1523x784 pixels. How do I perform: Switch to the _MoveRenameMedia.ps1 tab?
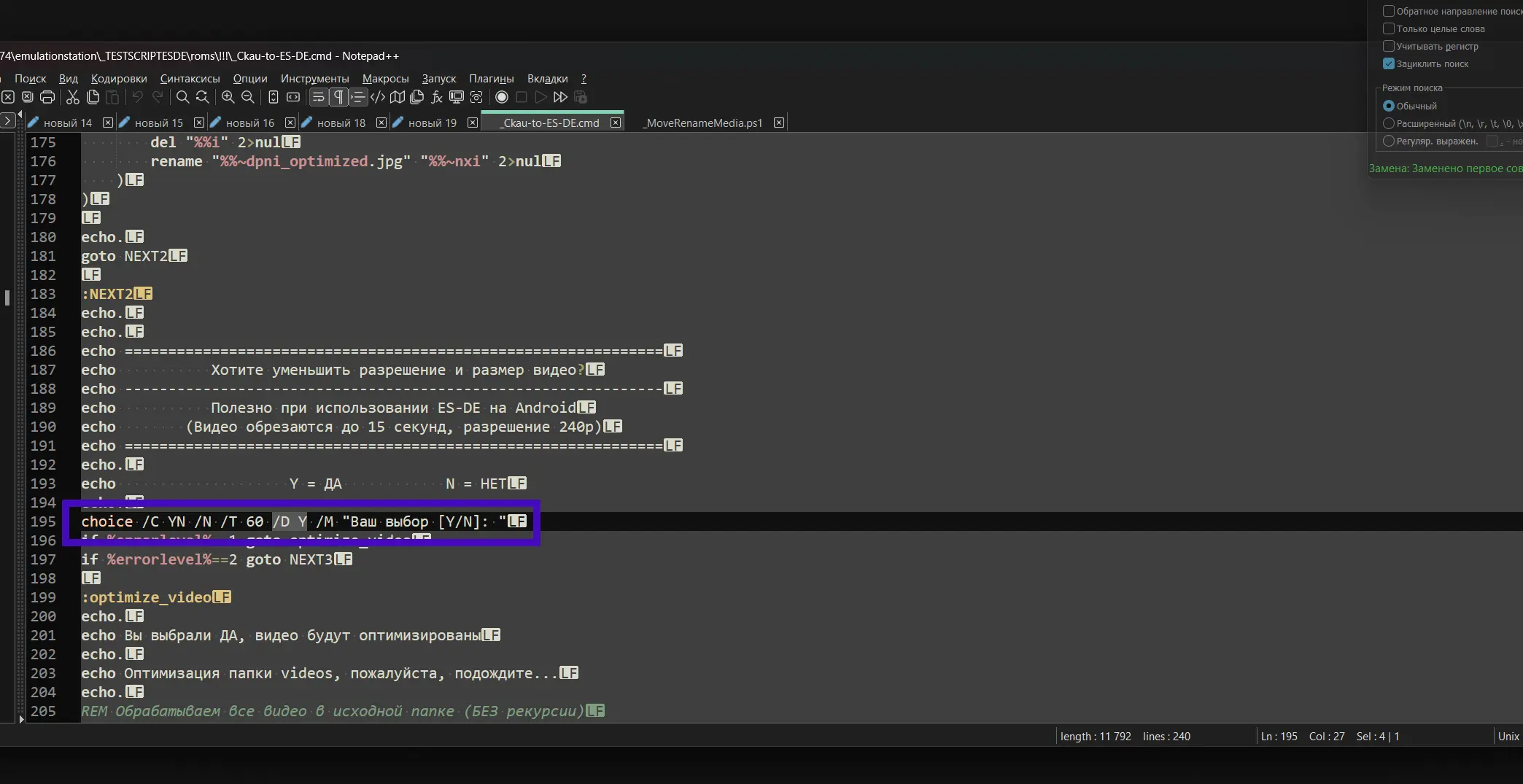point(704,123)
